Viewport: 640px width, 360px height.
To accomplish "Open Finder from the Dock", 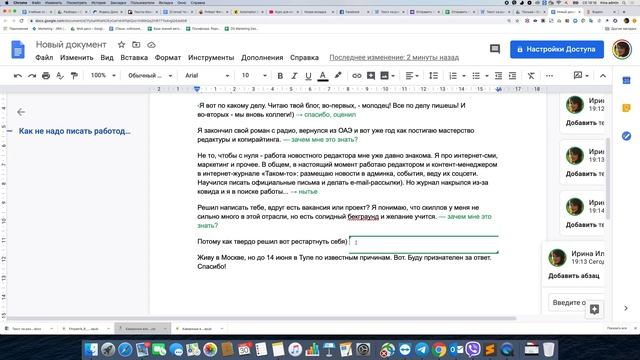I will 91,349.
